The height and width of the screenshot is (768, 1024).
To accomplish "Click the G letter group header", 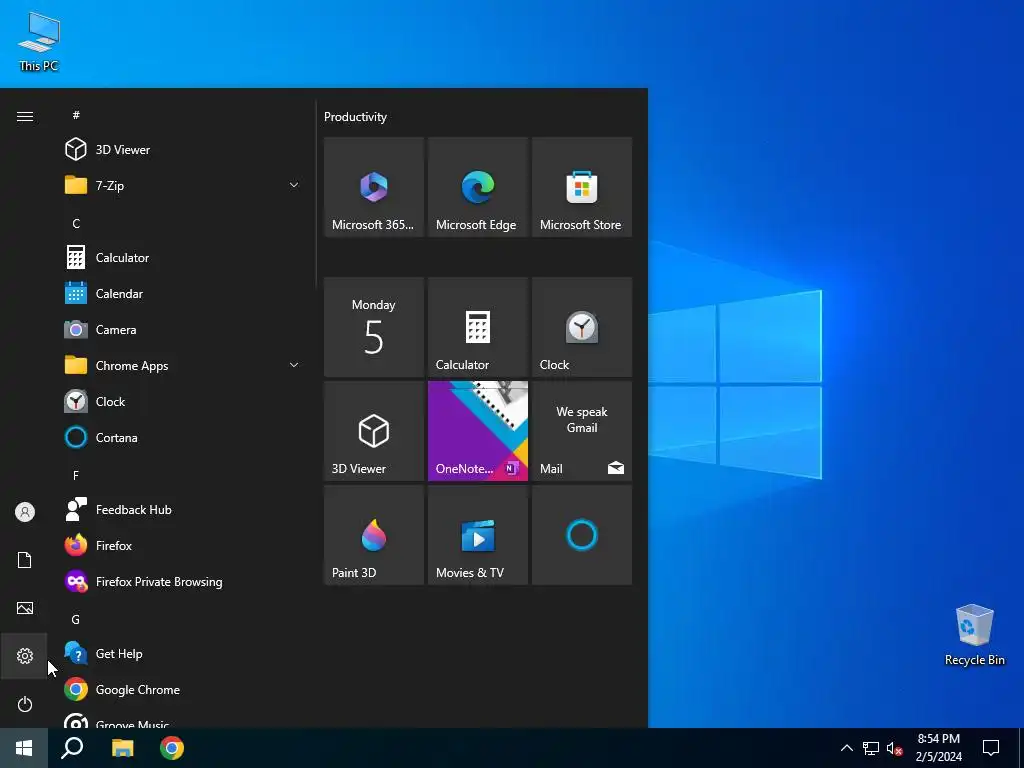I will 76,619.
